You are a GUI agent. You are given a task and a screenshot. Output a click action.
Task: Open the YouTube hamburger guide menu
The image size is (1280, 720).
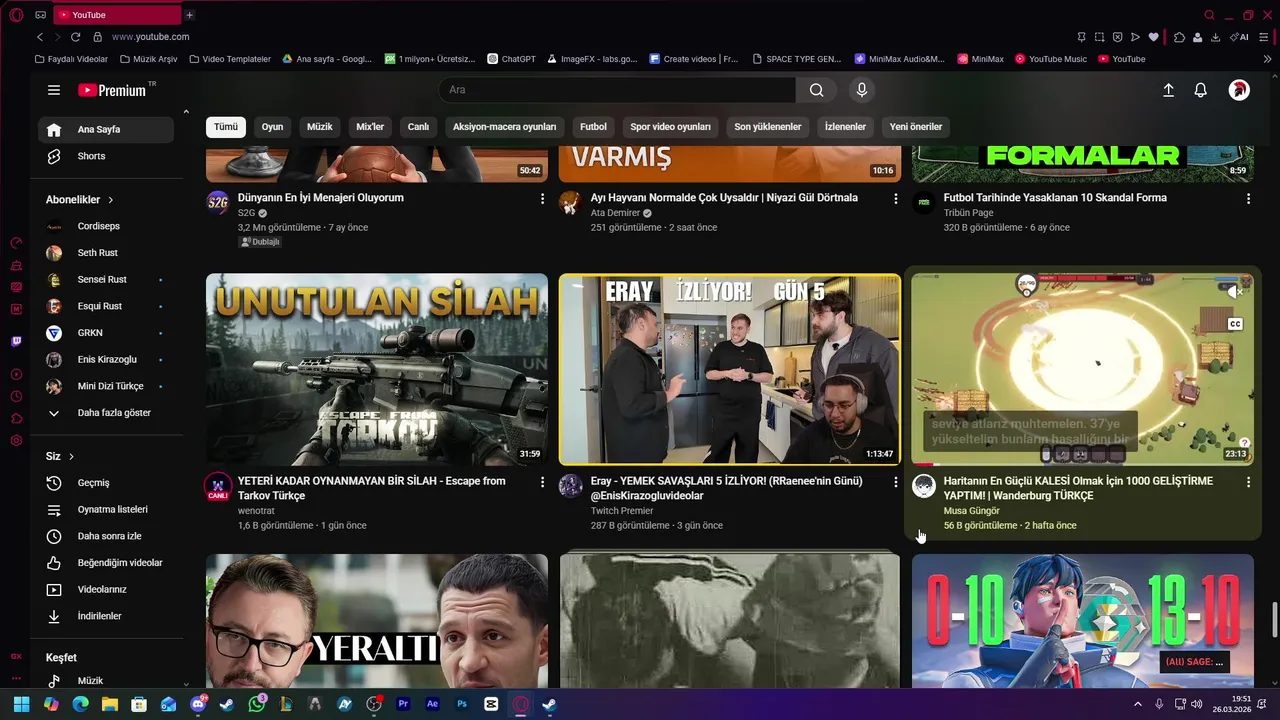coord(54,90)
